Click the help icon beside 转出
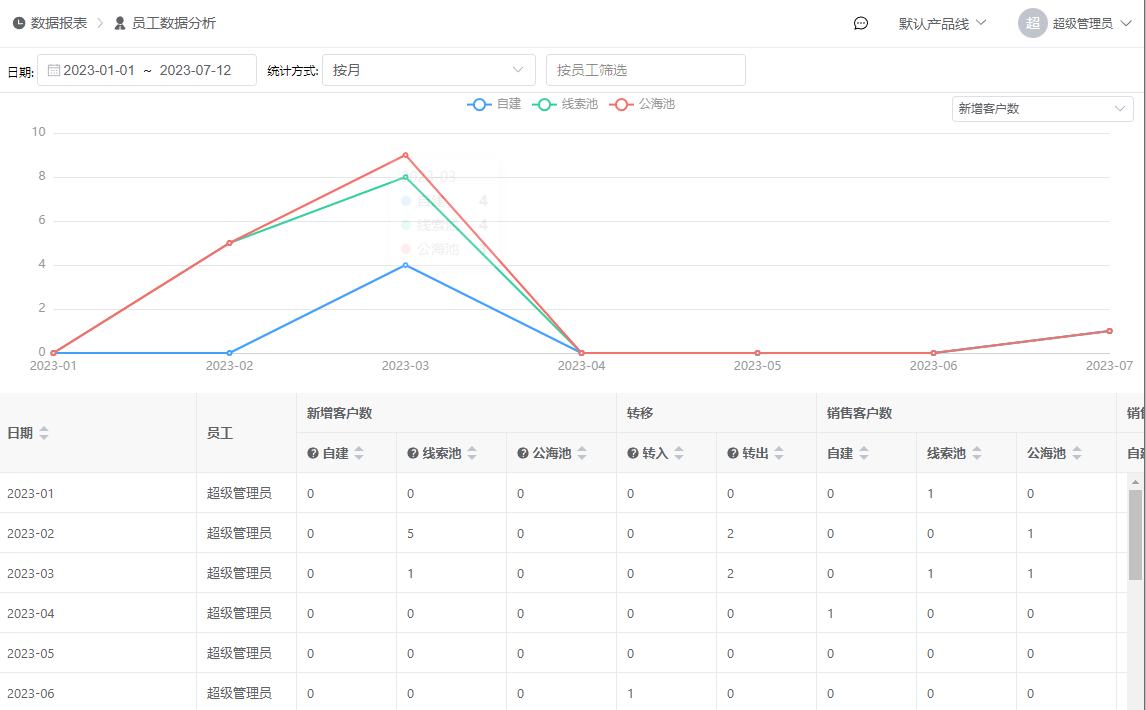Viewport: 1146px width, 710px height. tap(733, 453)
